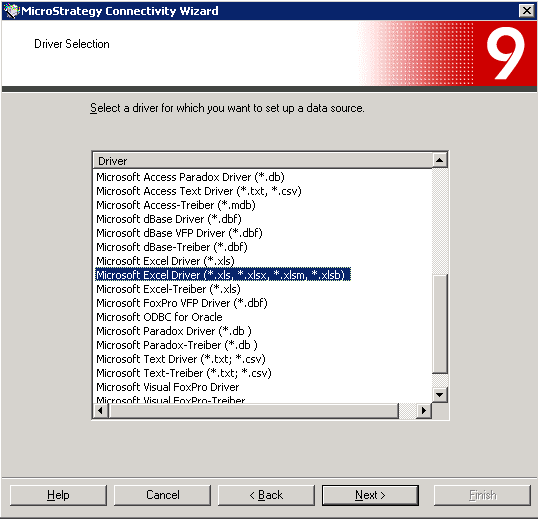Select Microsoft Excel Driver (*.xls) only entry
This screenshot has width=538, height=519.
165,261
